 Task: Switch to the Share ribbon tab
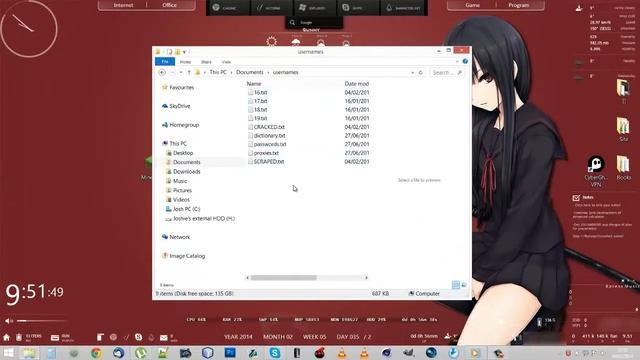[x=206, y=62]
